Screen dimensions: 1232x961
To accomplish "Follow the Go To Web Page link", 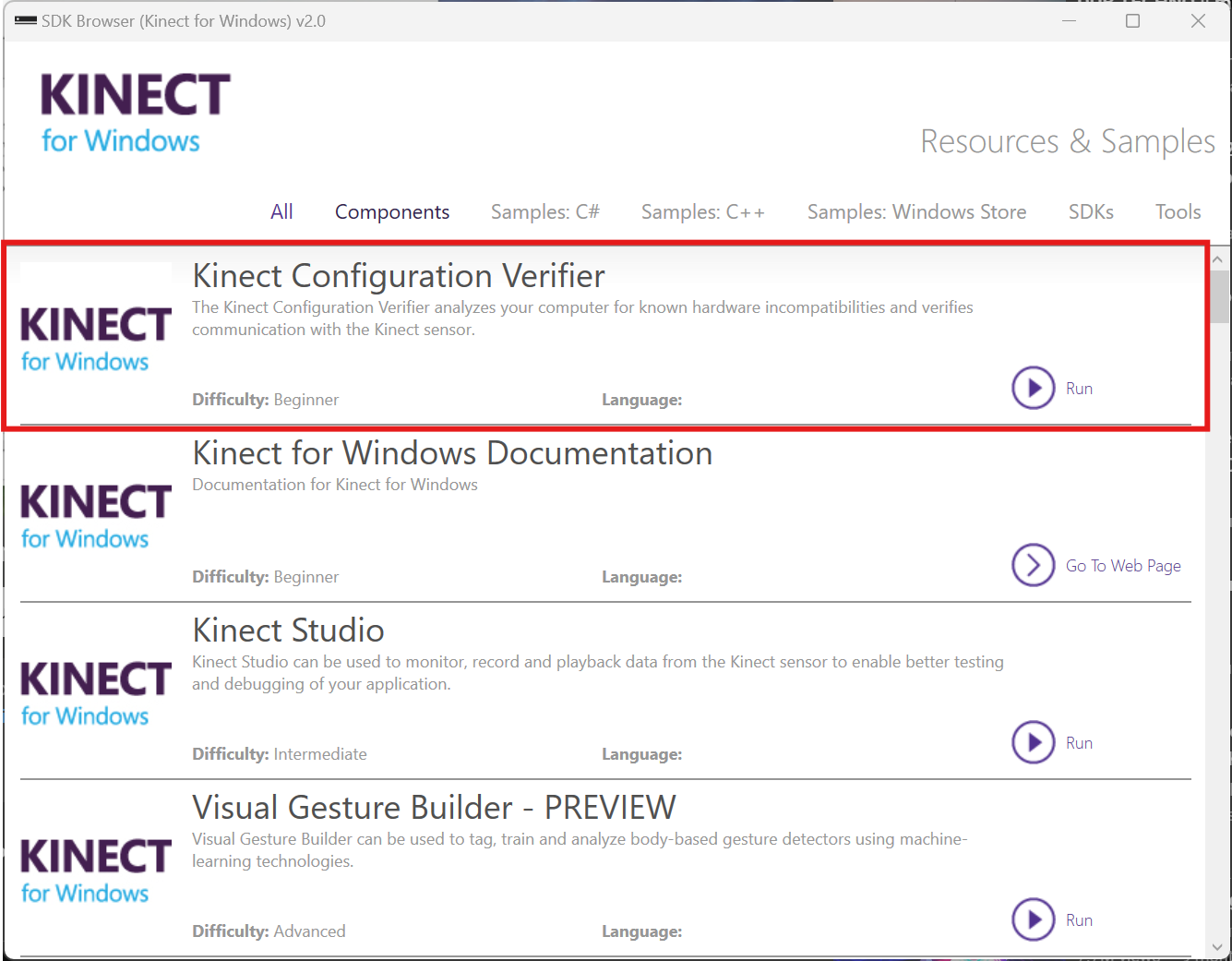I will click(1123, 566).
